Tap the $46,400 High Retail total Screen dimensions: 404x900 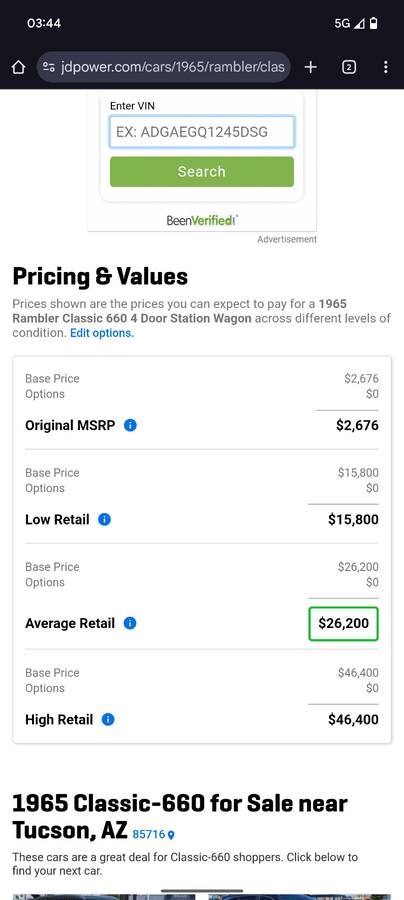pyautogui.click(x=354, y=719)
